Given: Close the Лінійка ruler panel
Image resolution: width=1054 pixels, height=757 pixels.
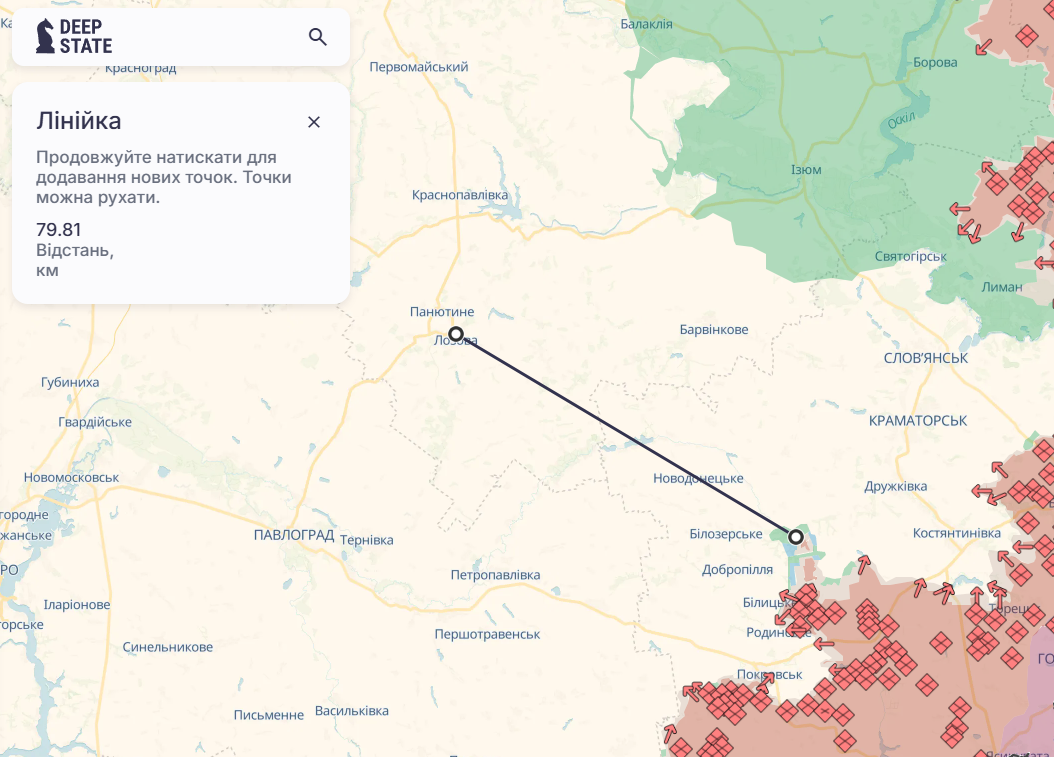Looking at the screenshot, I should (314, 122).
